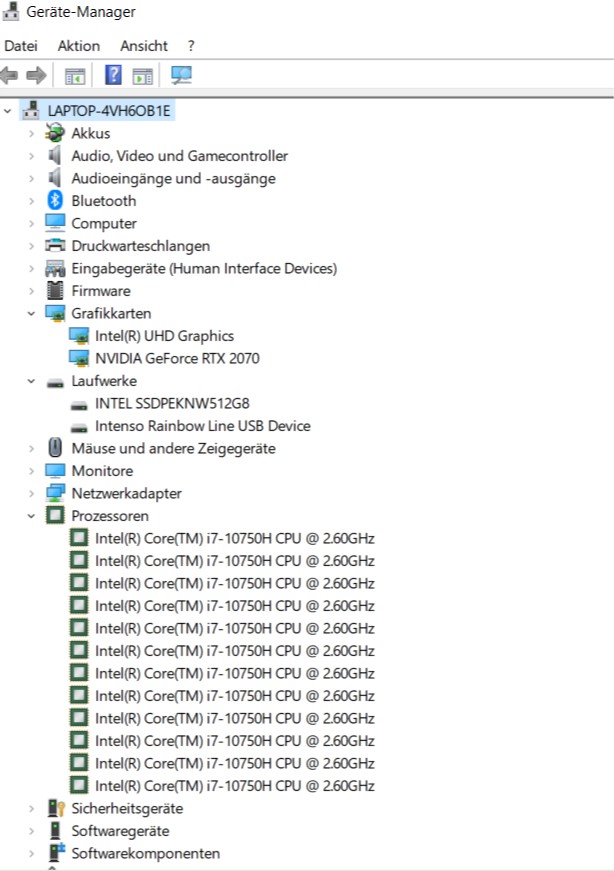Click the Forward arrow toolbar icon

36,75
